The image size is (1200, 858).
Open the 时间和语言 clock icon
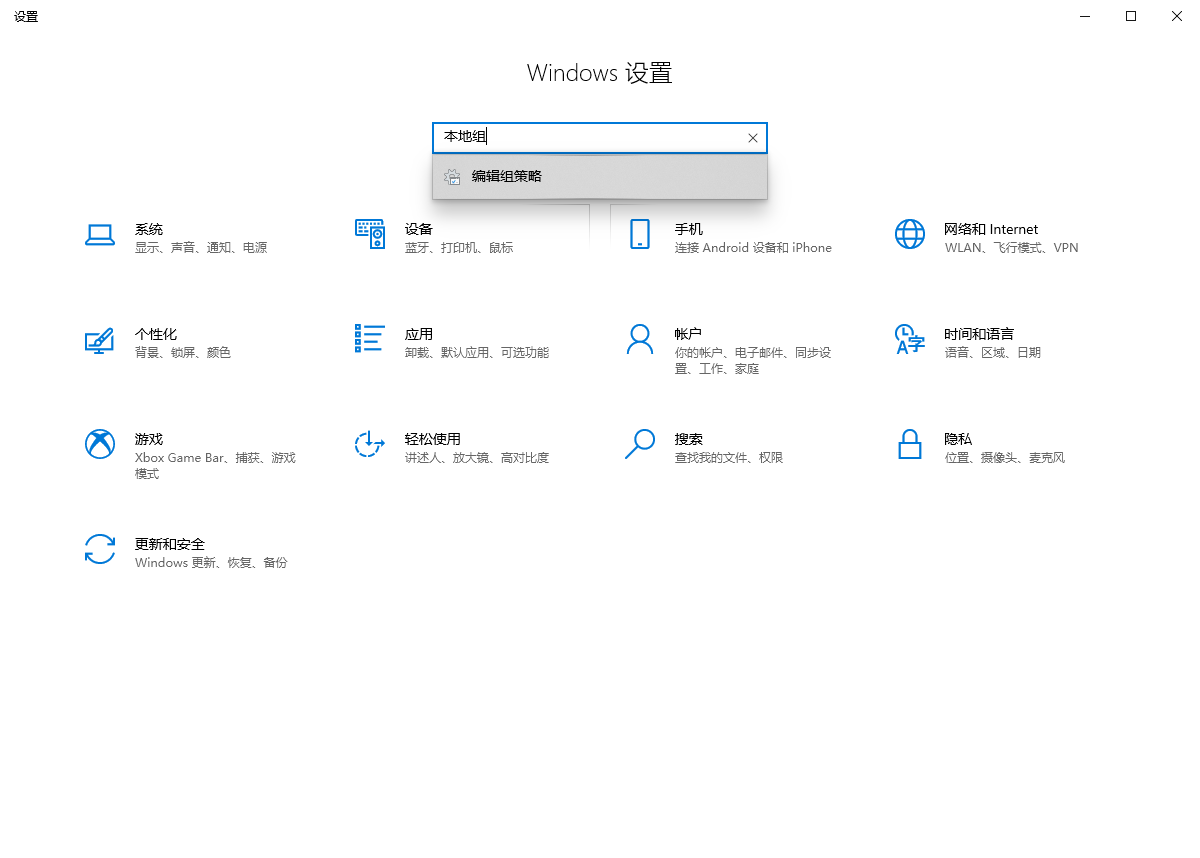click(x=910, y=339)
